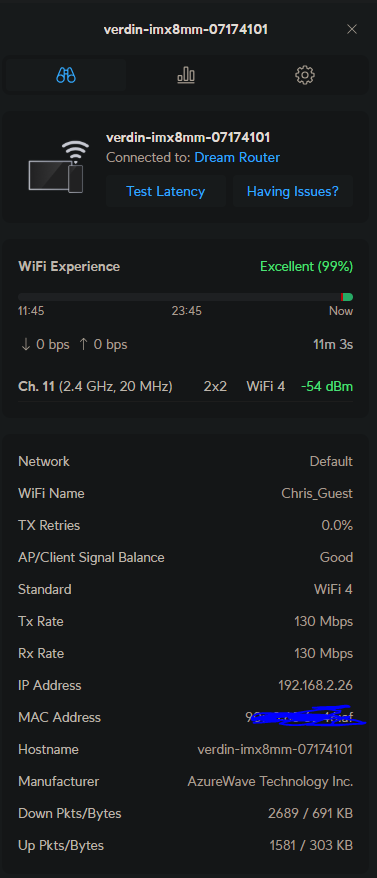The image size is (377, 878).
Task: Open the binoculars overview tab
Action: [x=66, y=75]
